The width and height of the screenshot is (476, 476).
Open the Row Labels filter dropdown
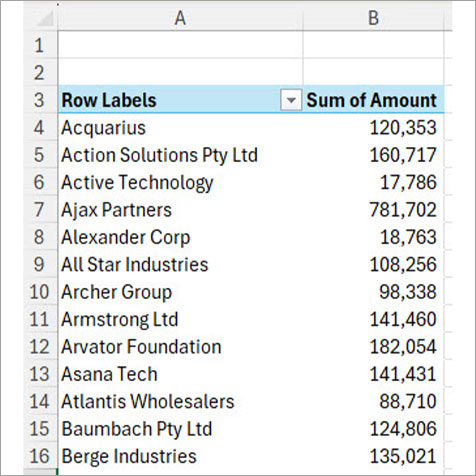pyautogui.click(x=291, y=100)
